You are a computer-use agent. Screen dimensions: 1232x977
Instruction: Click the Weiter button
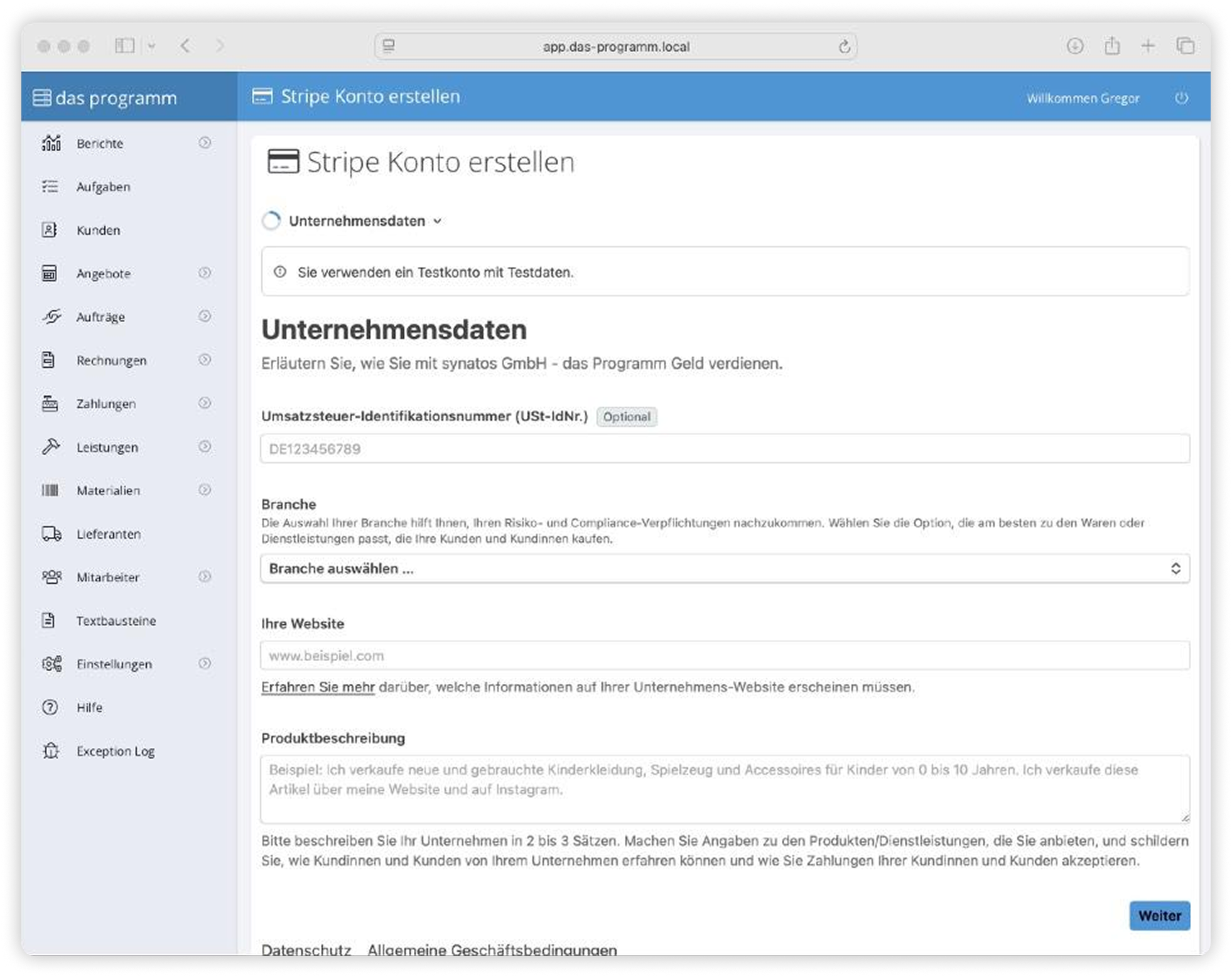[1159, 915]
